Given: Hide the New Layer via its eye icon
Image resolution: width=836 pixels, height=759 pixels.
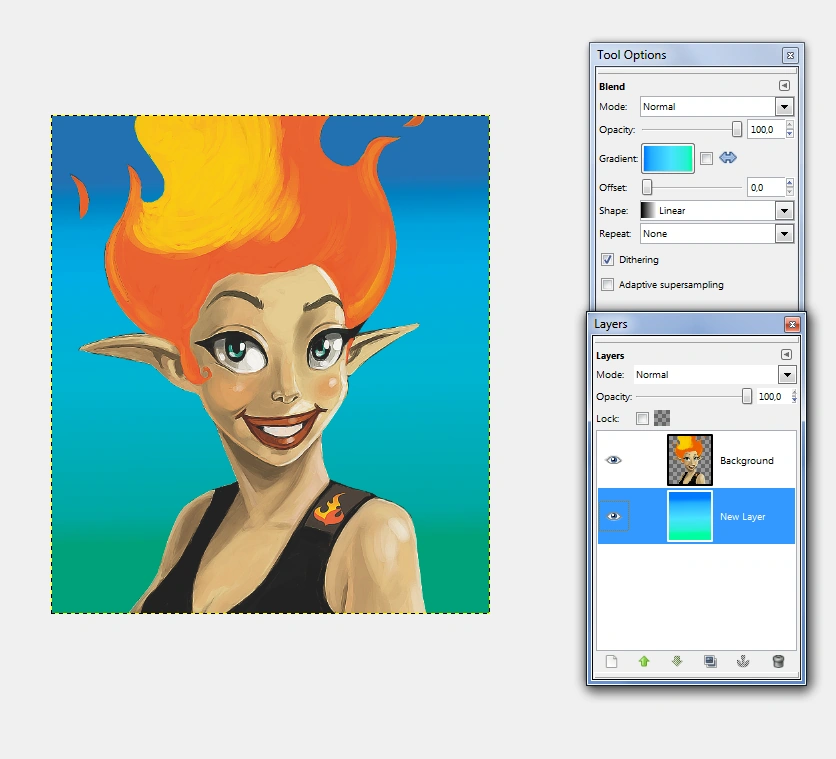Looking at the screenshot, I should [614, 516].
